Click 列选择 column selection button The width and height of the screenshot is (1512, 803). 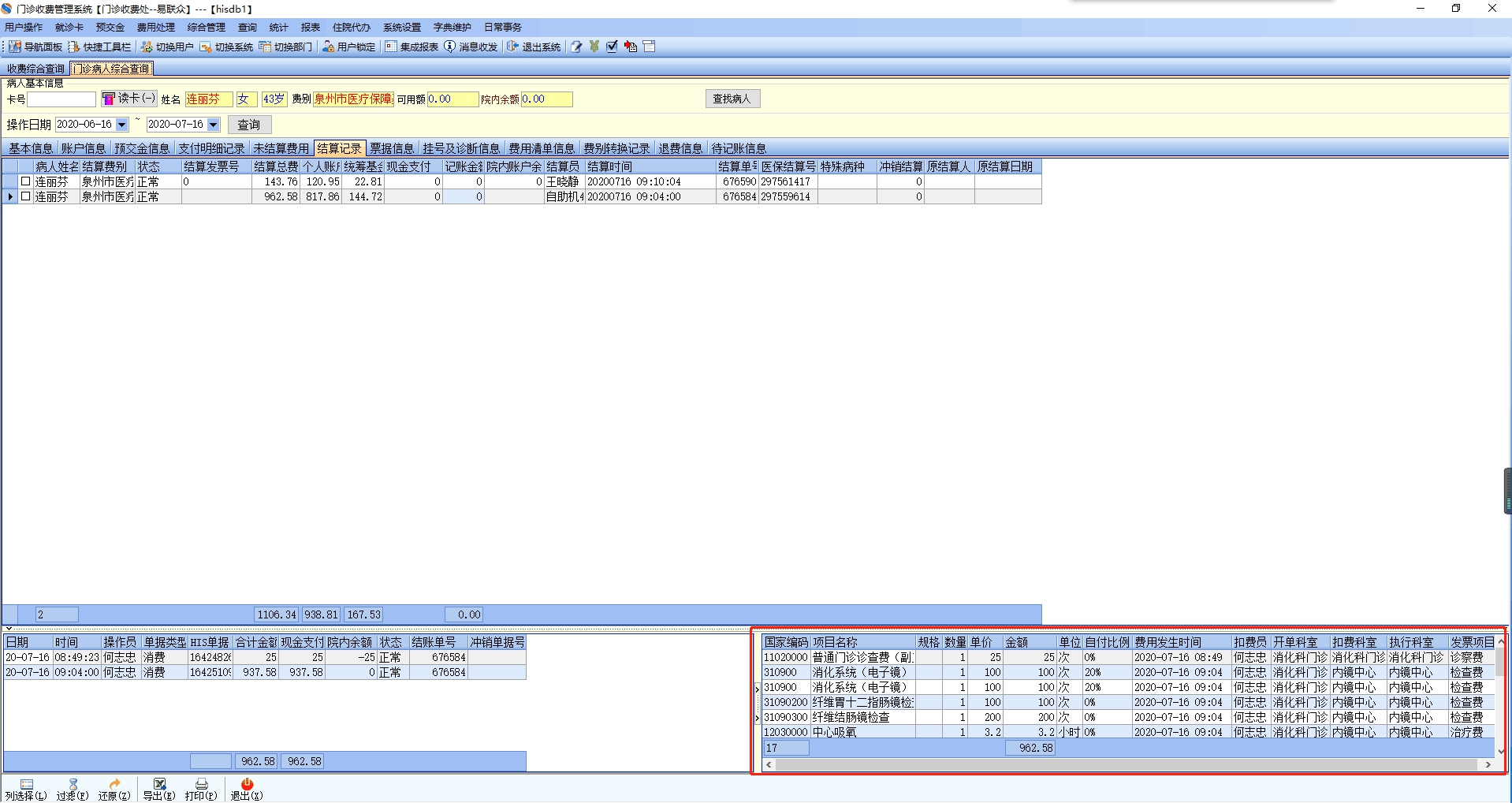26,790
